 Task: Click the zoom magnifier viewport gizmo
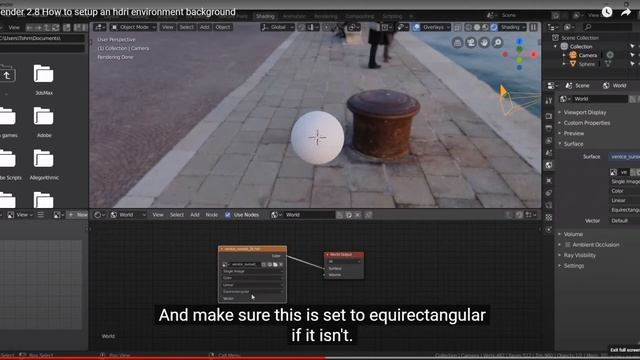(x=498, y=42)
